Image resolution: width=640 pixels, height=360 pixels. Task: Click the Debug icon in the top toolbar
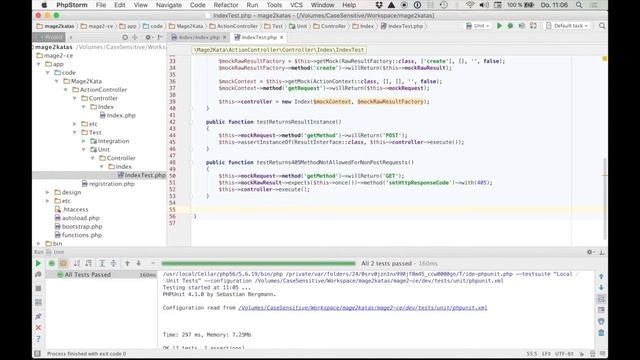[x=510, y=26]
